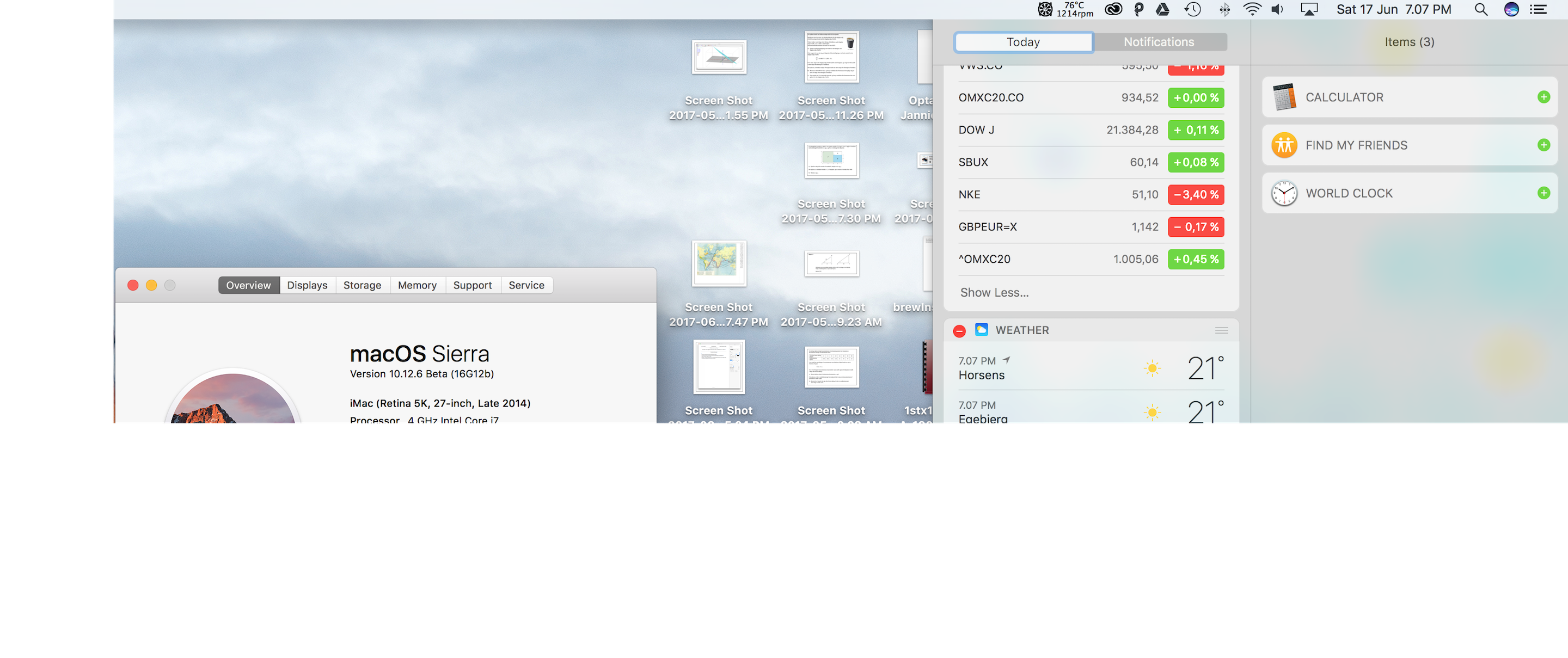Toggle the OMXC20.CO +0,00 % change badge
This screenshot has height=658, width=1568.
pos(1196,97)
